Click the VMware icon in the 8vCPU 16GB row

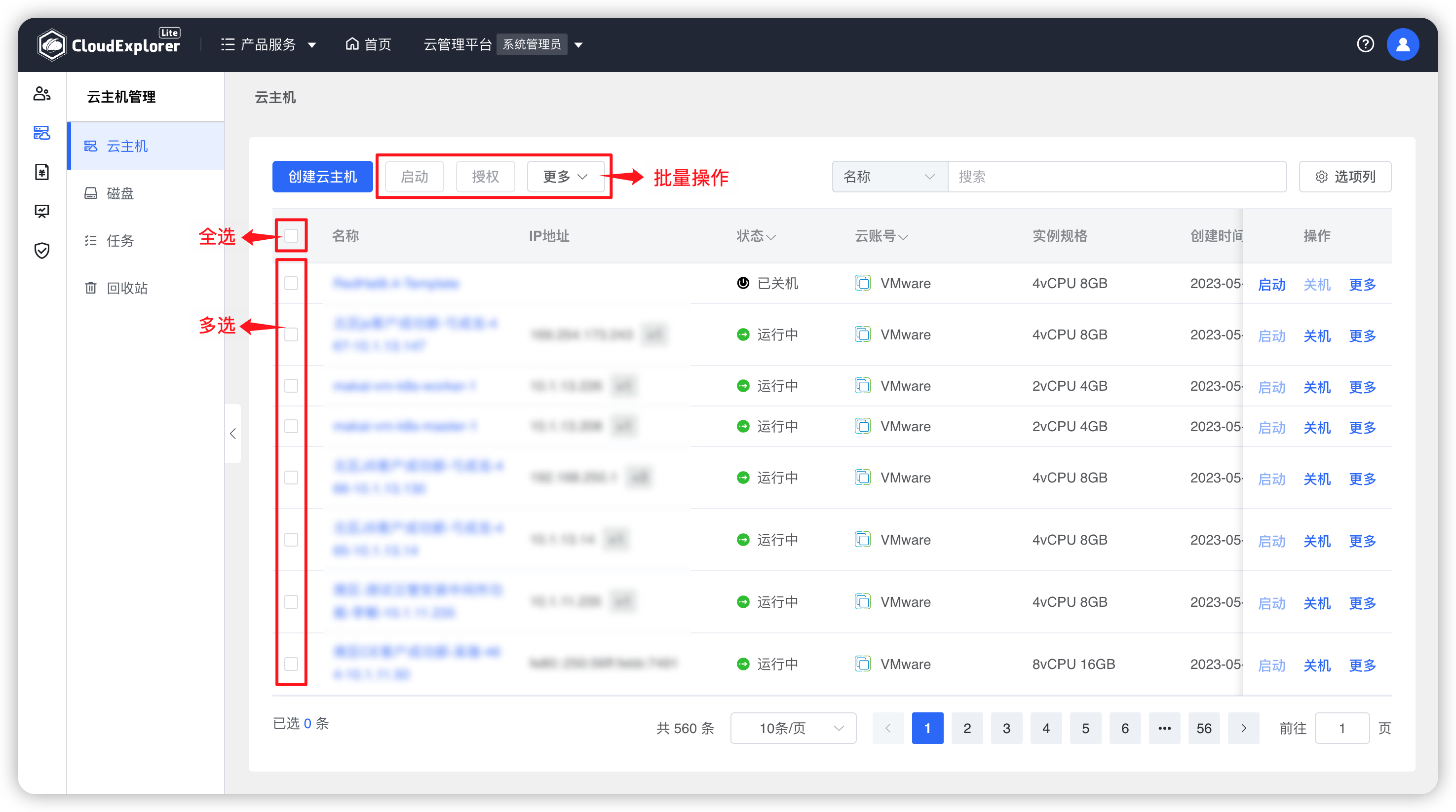point(863,664)
